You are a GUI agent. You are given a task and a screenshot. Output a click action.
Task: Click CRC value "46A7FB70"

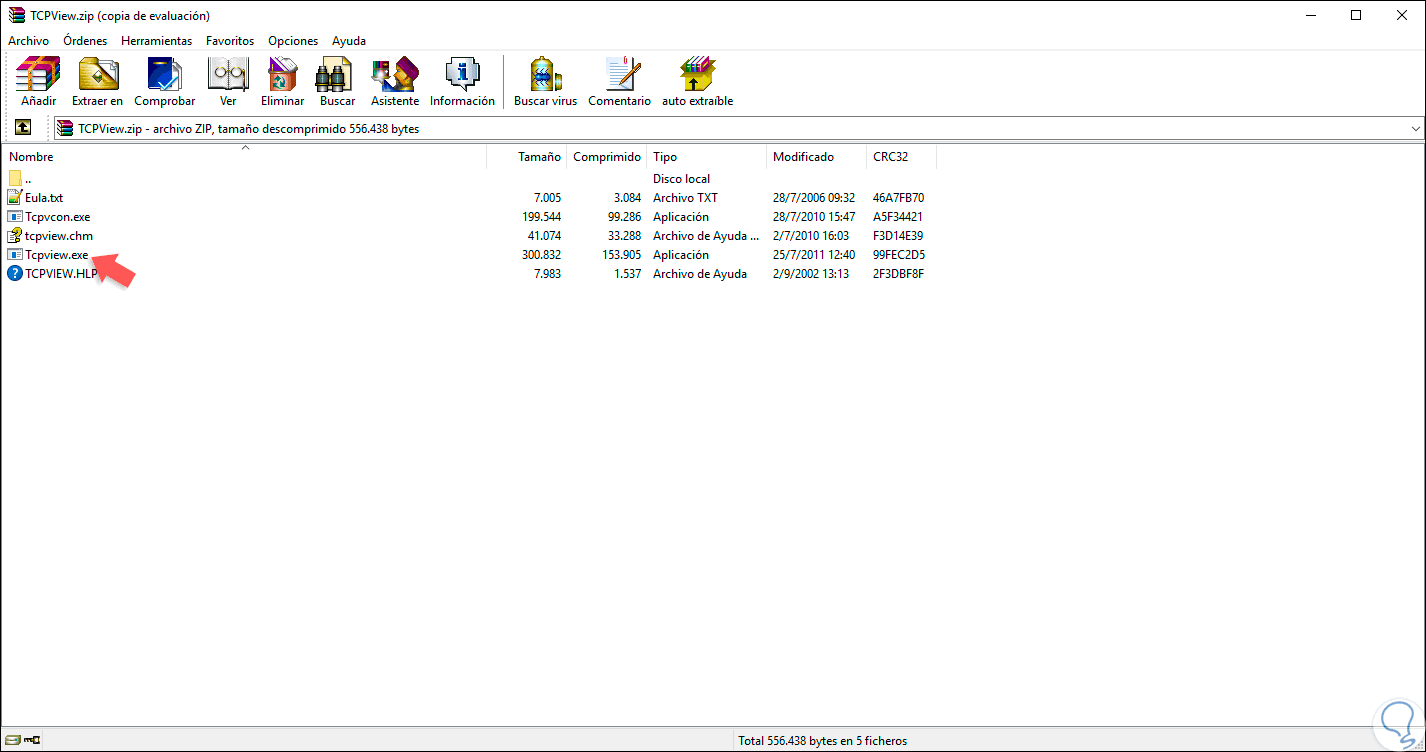tap(898, 198)
